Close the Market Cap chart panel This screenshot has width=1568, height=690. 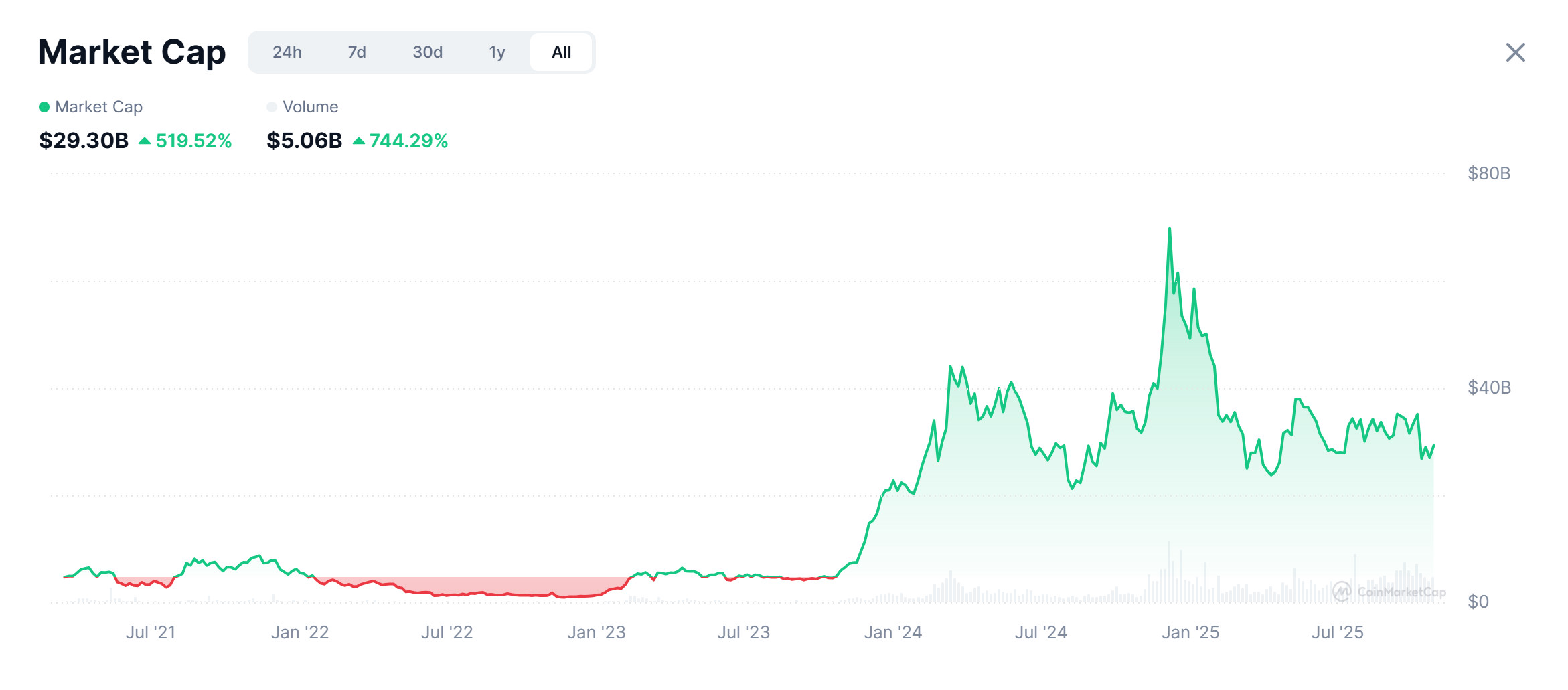1515,52
